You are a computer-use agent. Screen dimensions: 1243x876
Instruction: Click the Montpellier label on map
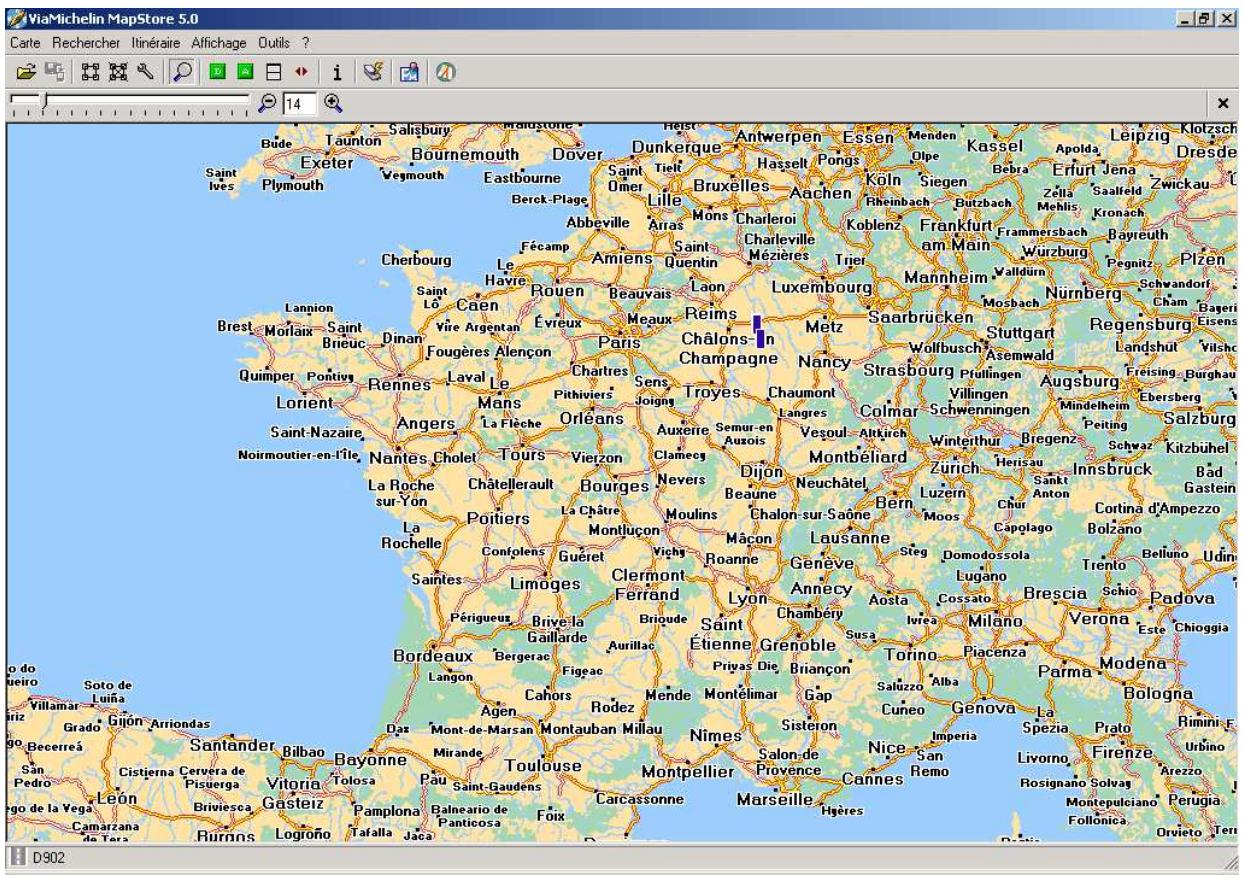click(688, 773)
